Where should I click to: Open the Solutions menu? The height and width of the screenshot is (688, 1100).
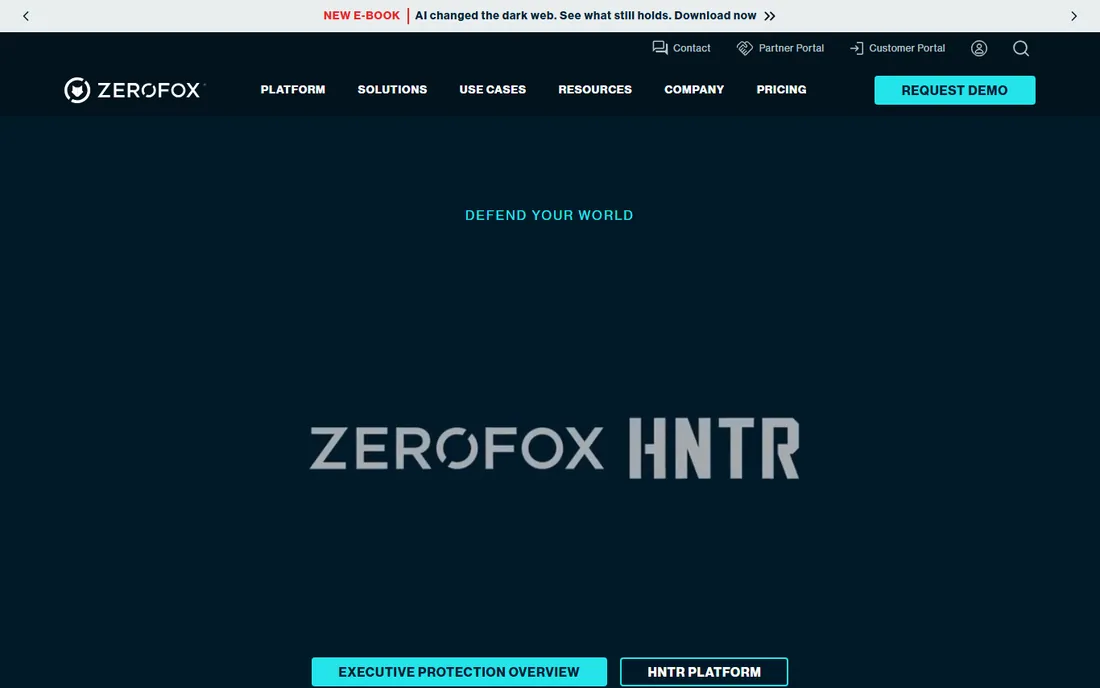(392, 90)
